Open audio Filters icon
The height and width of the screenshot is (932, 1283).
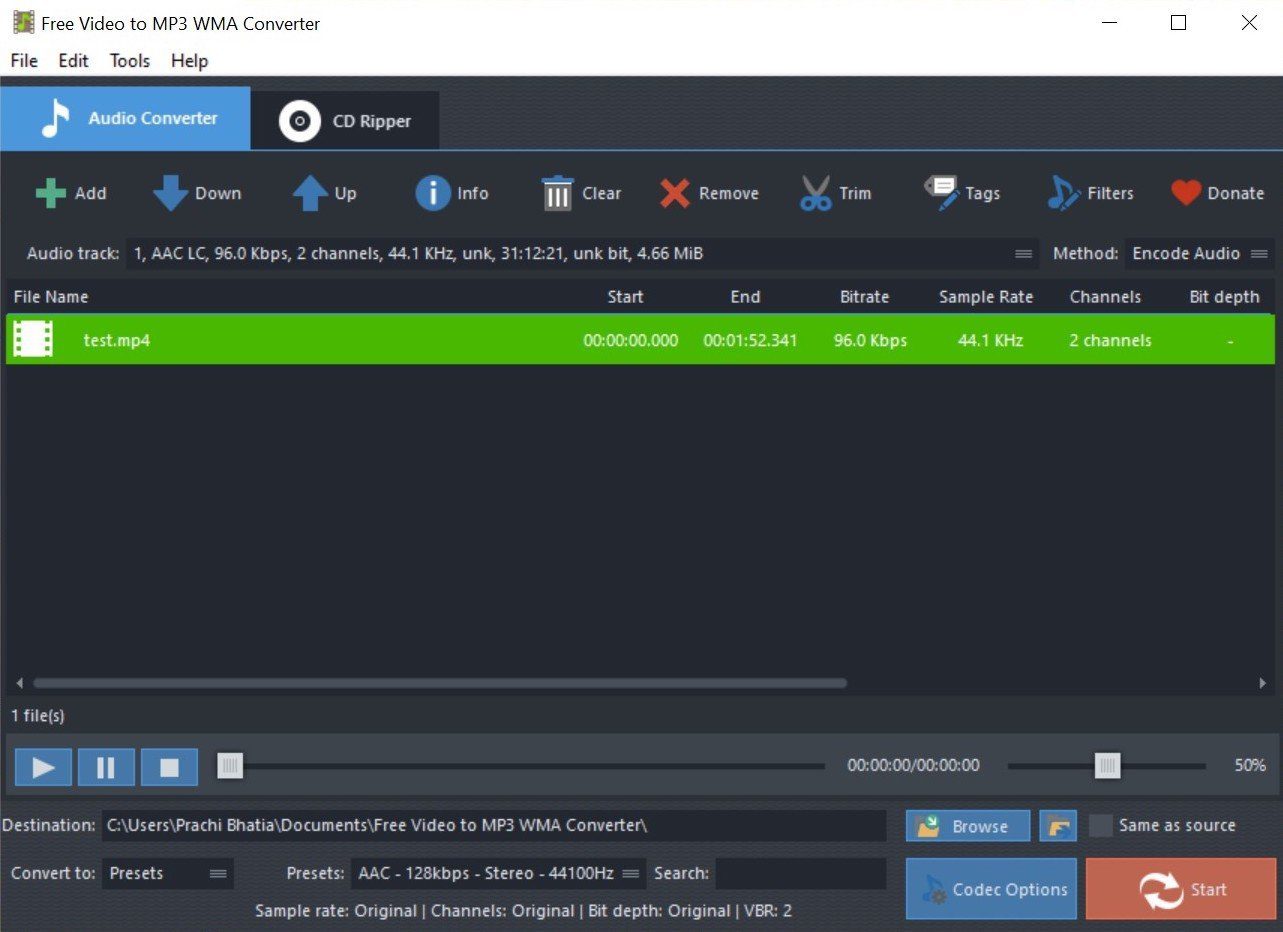pyautogui.click(x=1064, y=193)
